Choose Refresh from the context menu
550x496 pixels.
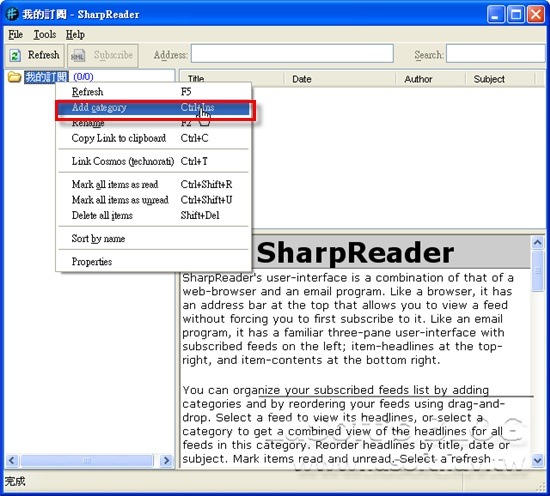[153, 92]
